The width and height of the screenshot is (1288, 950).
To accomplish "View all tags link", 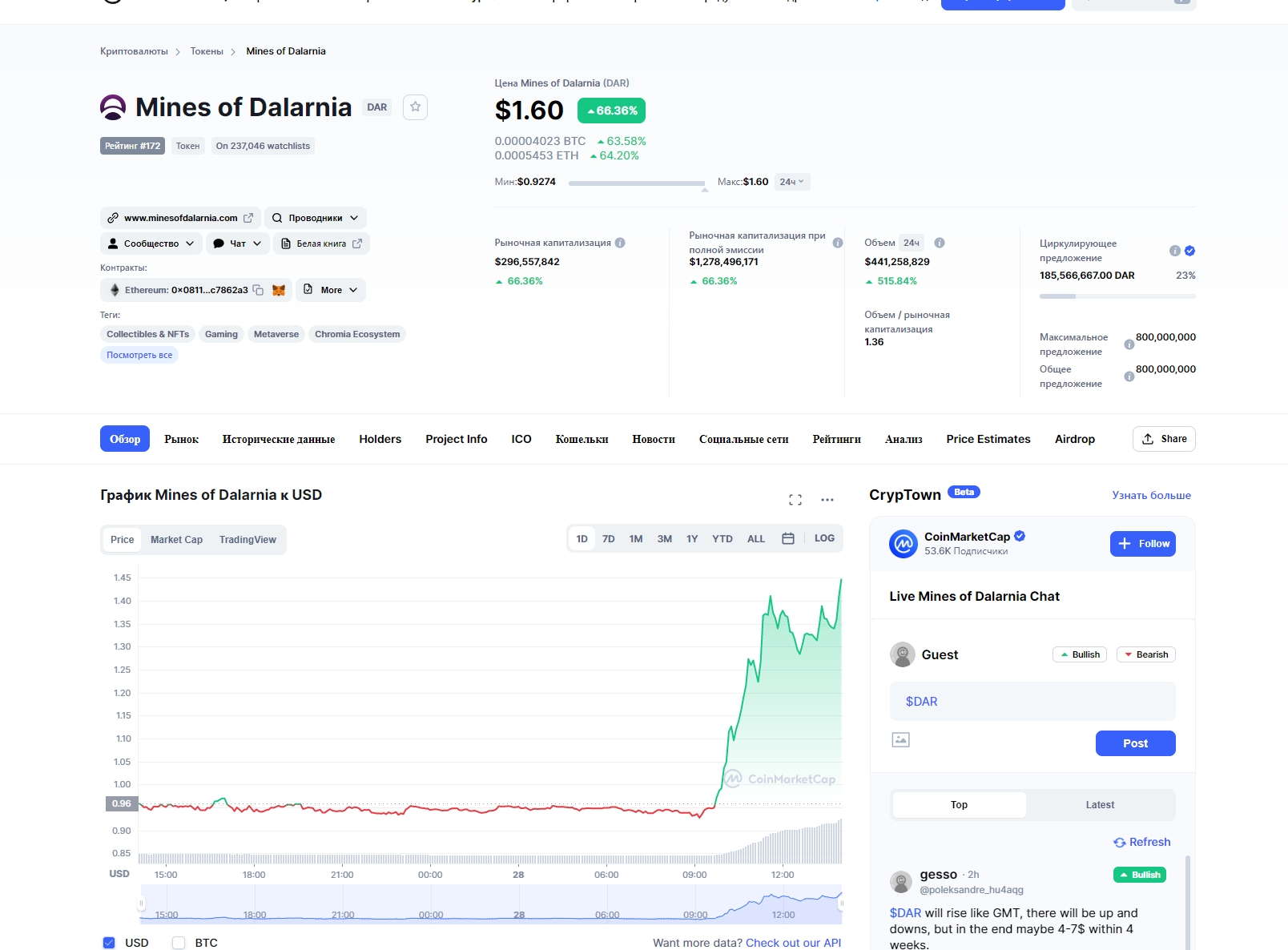I will [x=139, y=355].
